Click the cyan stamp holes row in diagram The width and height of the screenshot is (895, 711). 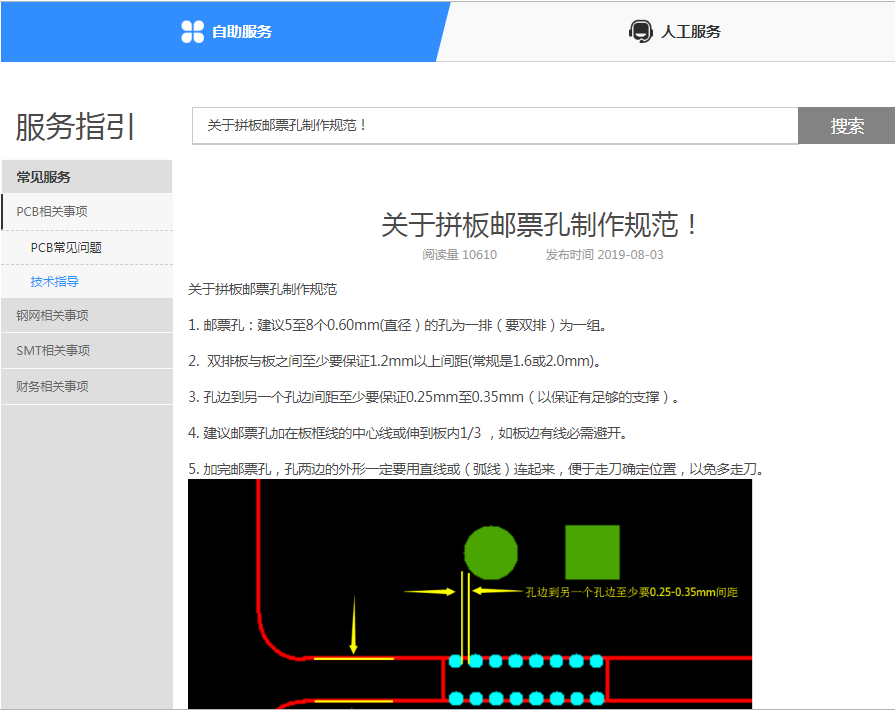tap(525, 661)
